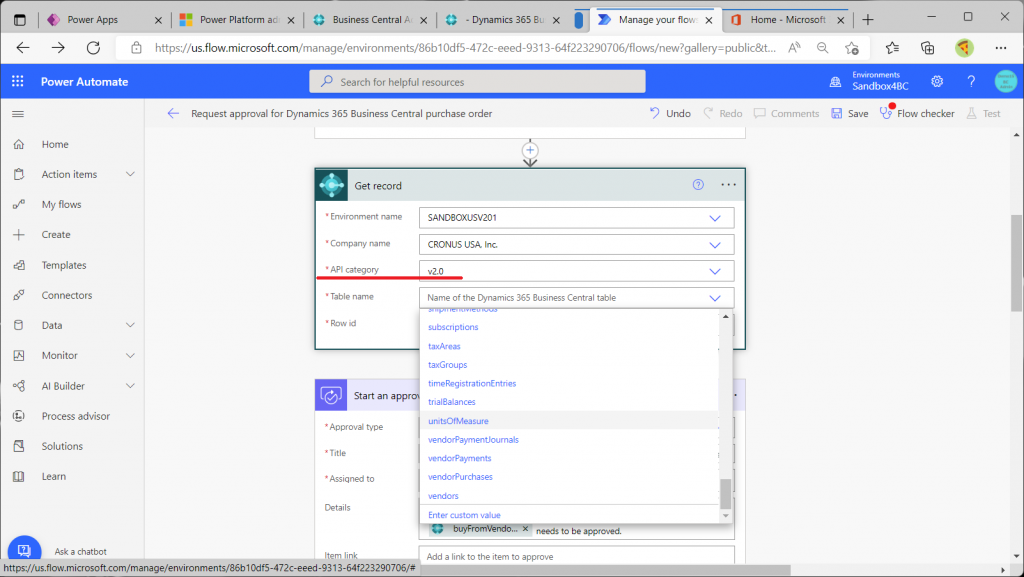Switch to the Dynamics 365 Business tab
The image size is (1024, 577).
pos(504,20)
